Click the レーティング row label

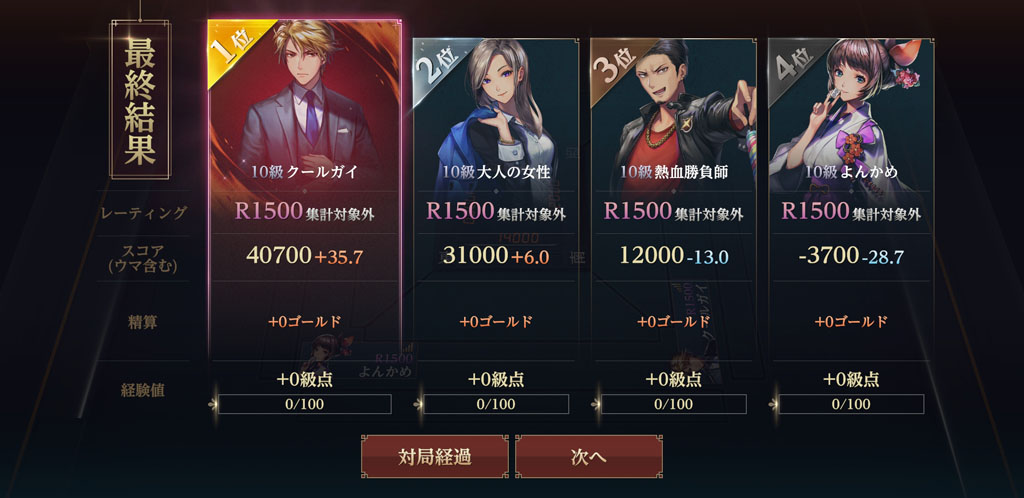144,213
